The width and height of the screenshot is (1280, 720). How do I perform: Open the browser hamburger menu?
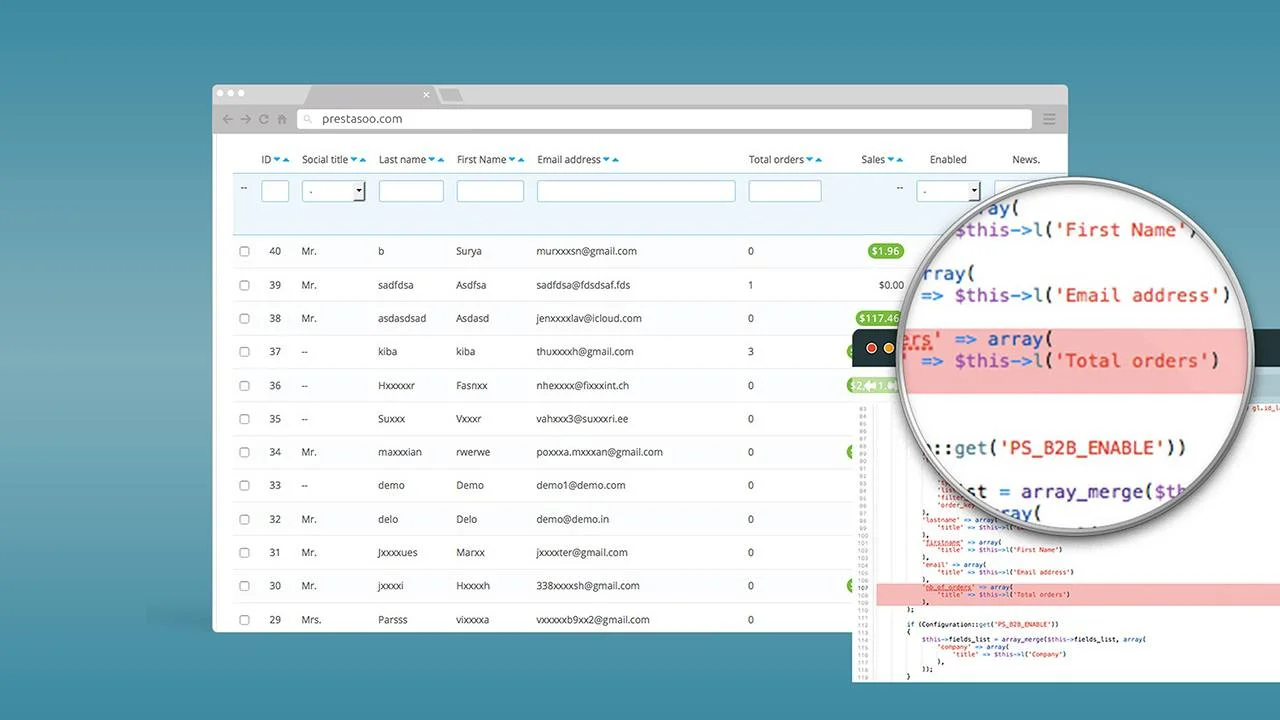tap(1049, 119)
